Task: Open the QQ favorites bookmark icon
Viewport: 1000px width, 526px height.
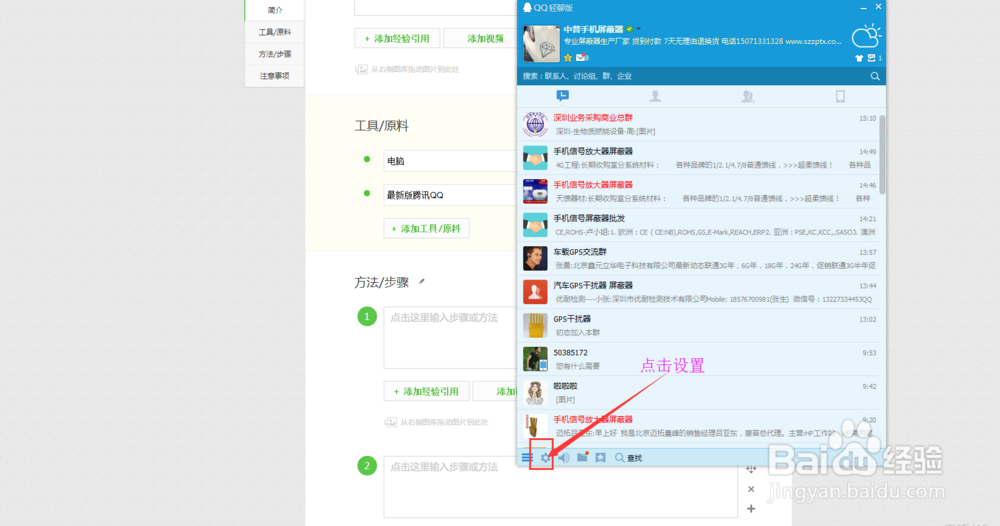Action: (x=600, y=458)
